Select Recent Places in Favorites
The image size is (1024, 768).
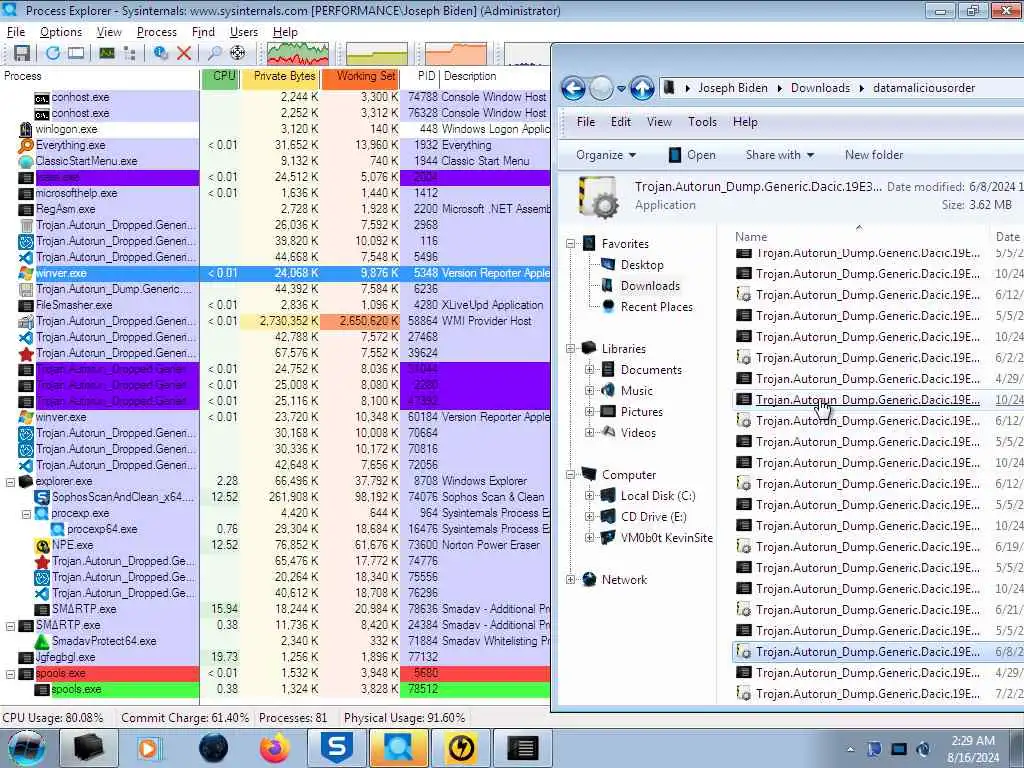click(656, 307)
